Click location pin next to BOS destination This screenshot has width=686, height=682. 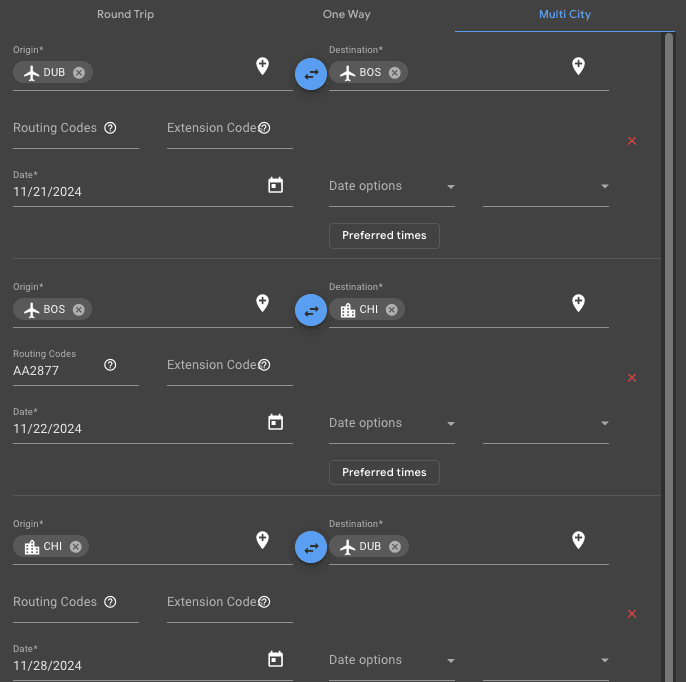pyautogui.click(x=578, y=66)
